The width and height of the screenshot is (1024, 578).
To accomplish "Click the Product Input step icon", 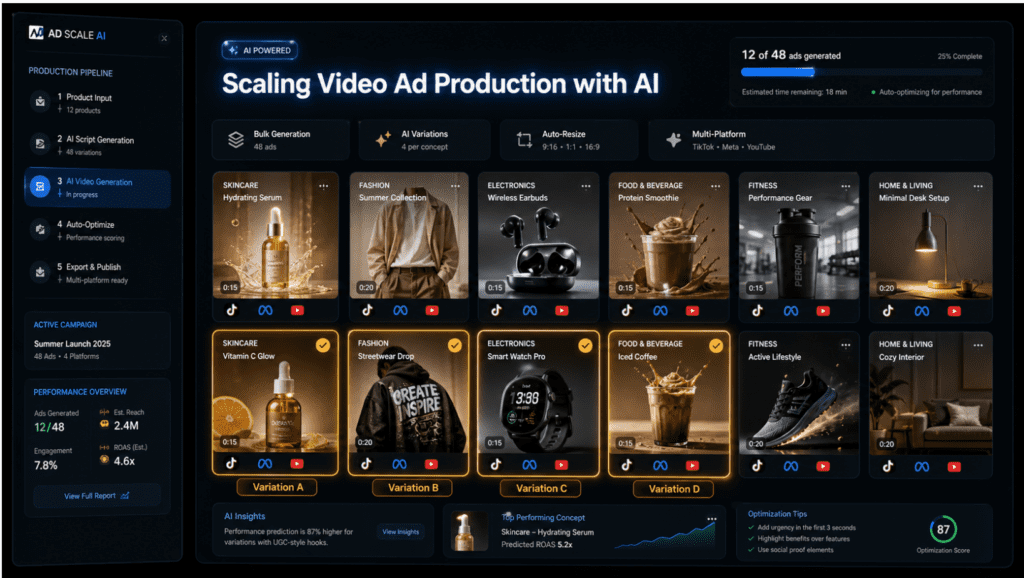I will [40, 102].
